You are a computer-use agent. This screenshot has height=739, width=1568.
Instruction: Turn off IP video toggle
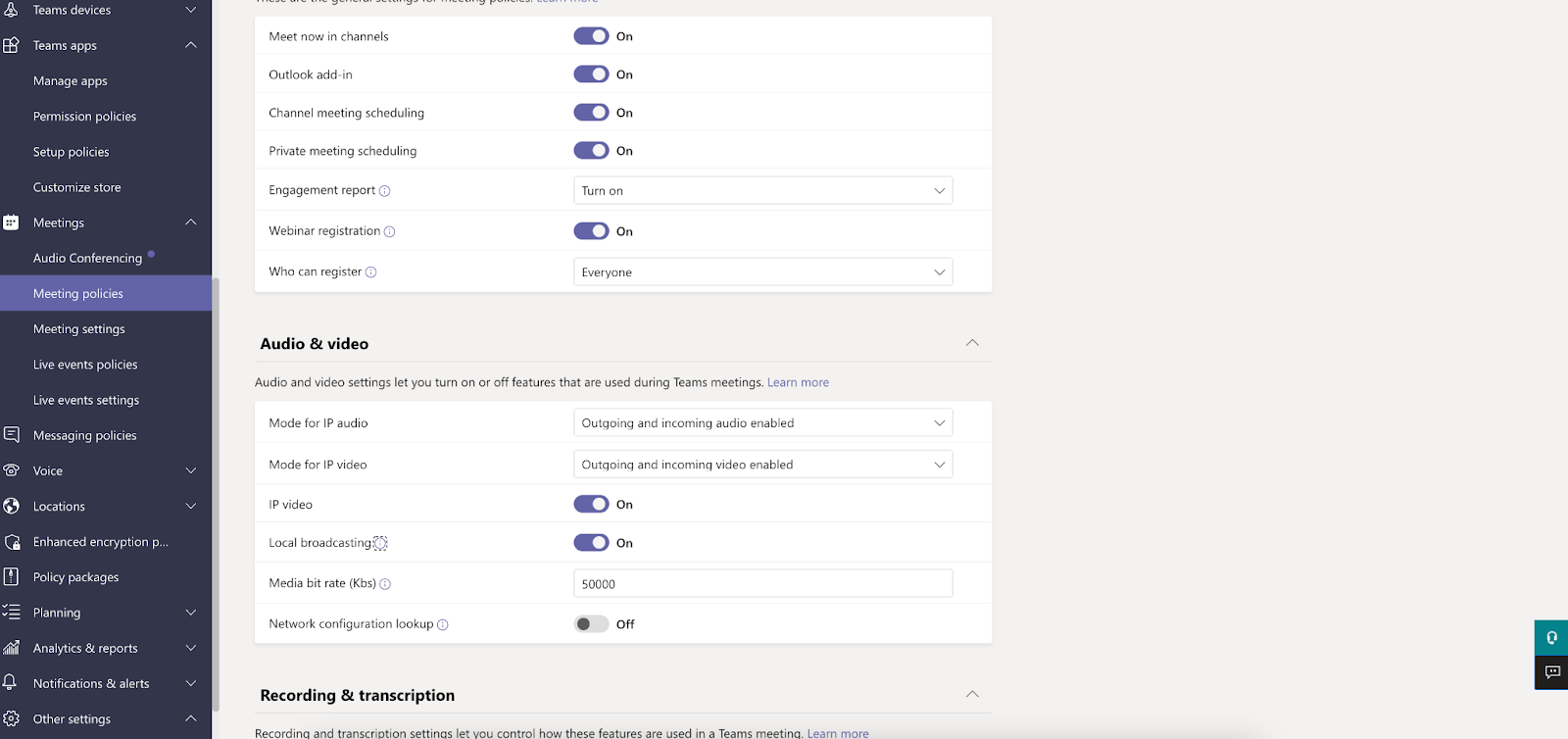[x=591, y=505]
